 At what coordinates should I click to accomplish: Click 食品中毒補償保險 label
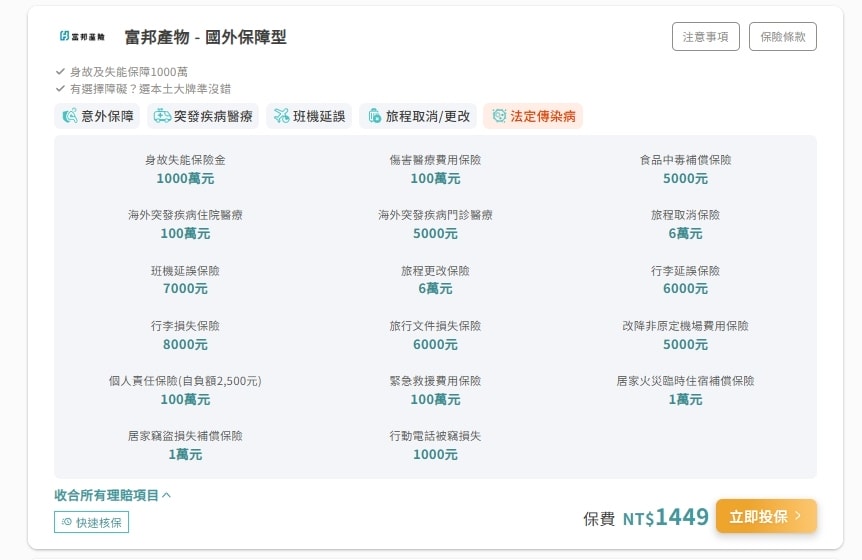click(x=686, y=160)
